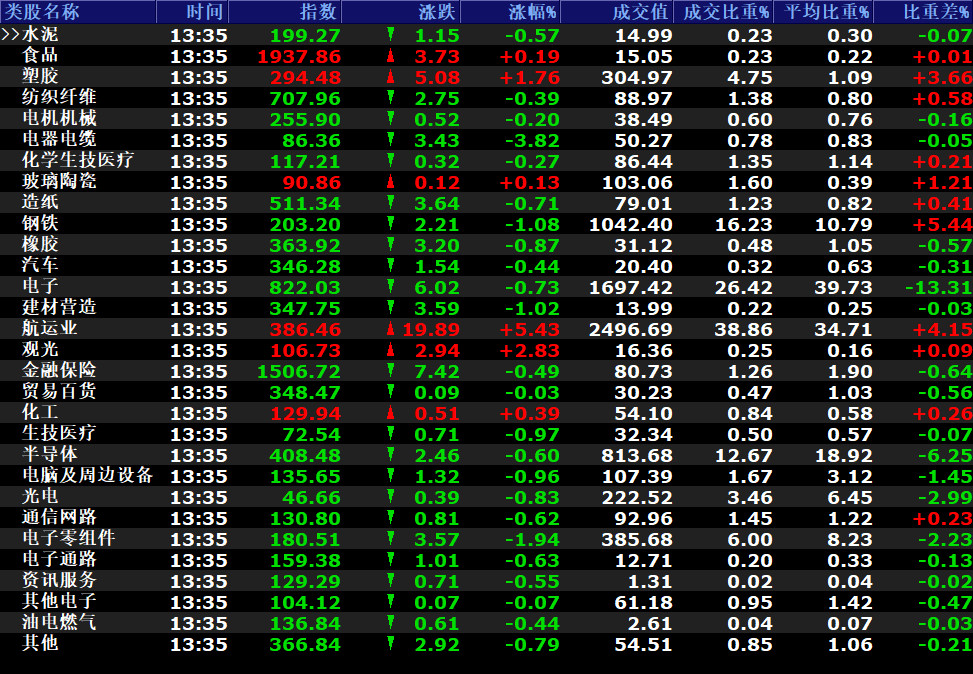Click the weight difference -13.31
The height and width of the screenshot is (674, 973).
(938, 287)
